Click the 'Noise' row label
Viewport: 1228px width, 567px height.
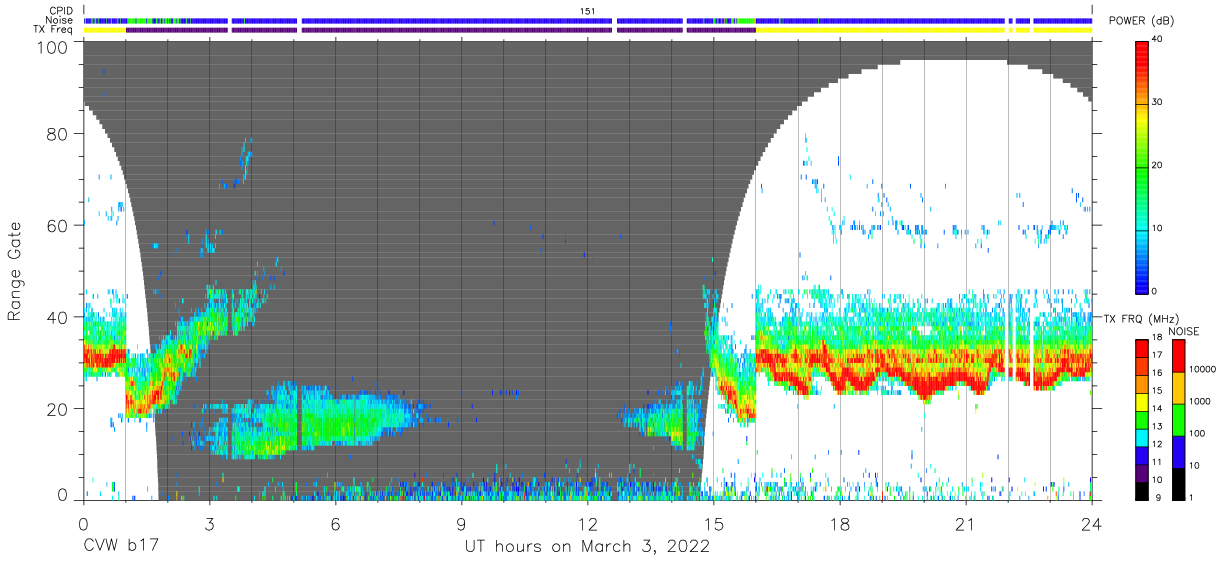click(x=61, y=20)
